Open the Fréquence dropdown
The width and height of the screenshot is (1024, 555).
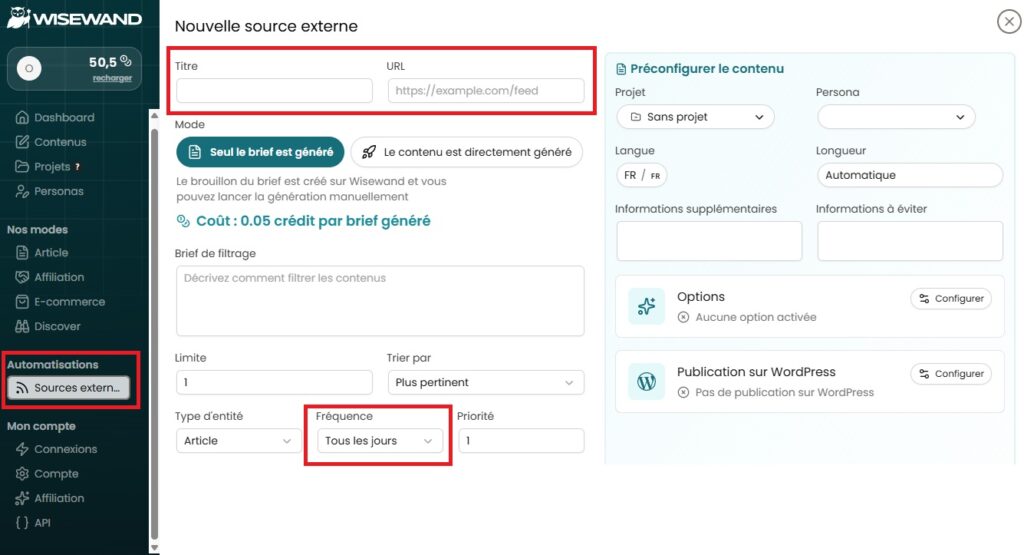coord(379,441)
